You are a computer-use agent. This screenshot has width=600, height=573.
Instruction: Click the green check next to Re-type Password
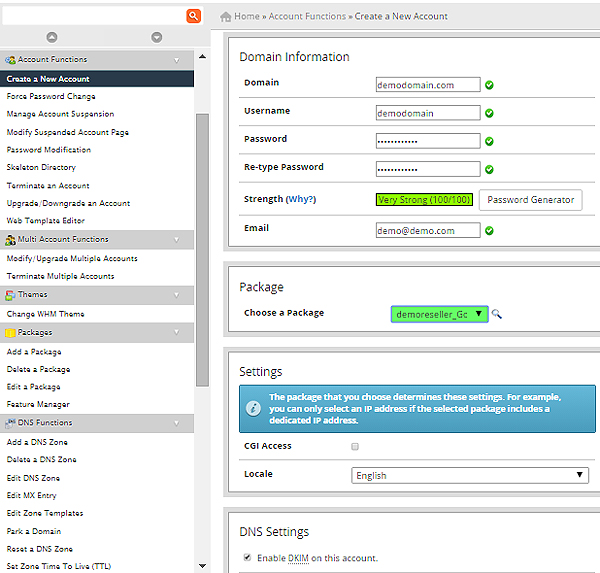[x=489, y=169]
